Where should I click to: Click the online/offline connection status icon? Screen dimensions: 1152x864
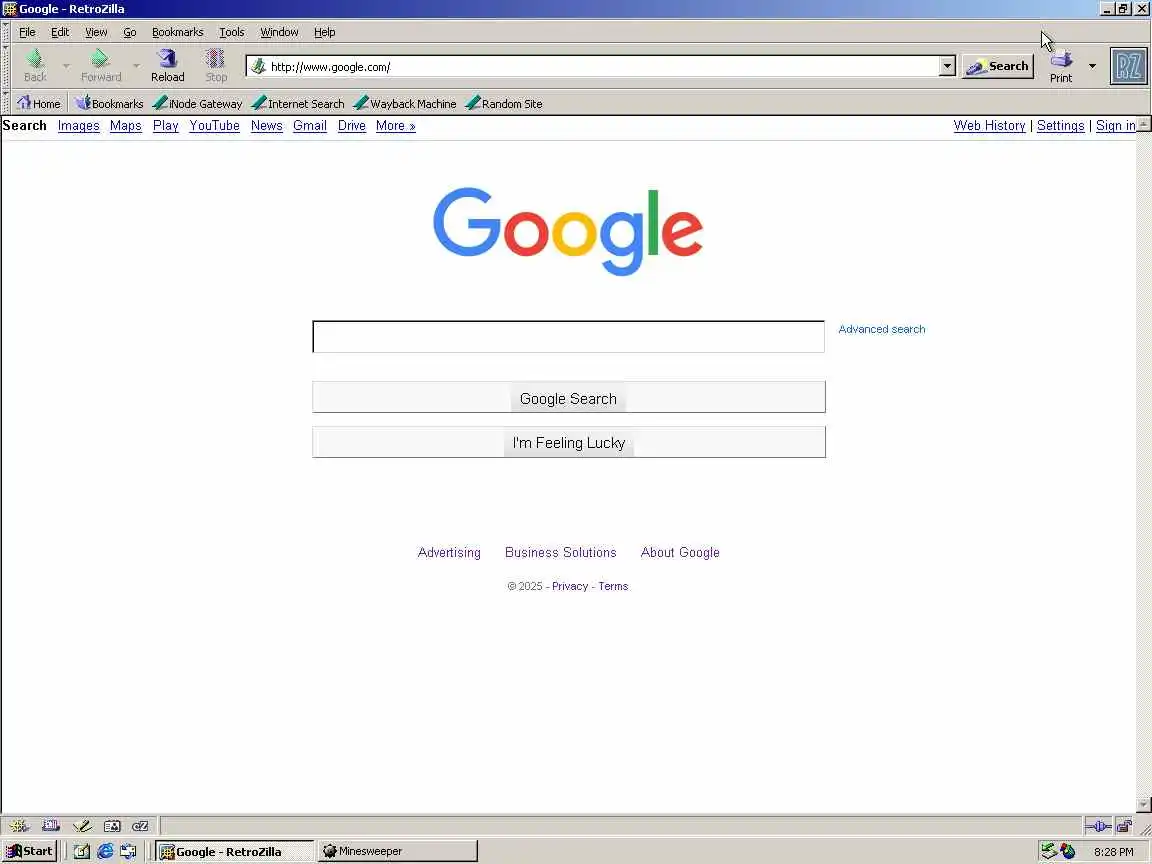(x=1098, y=826)
